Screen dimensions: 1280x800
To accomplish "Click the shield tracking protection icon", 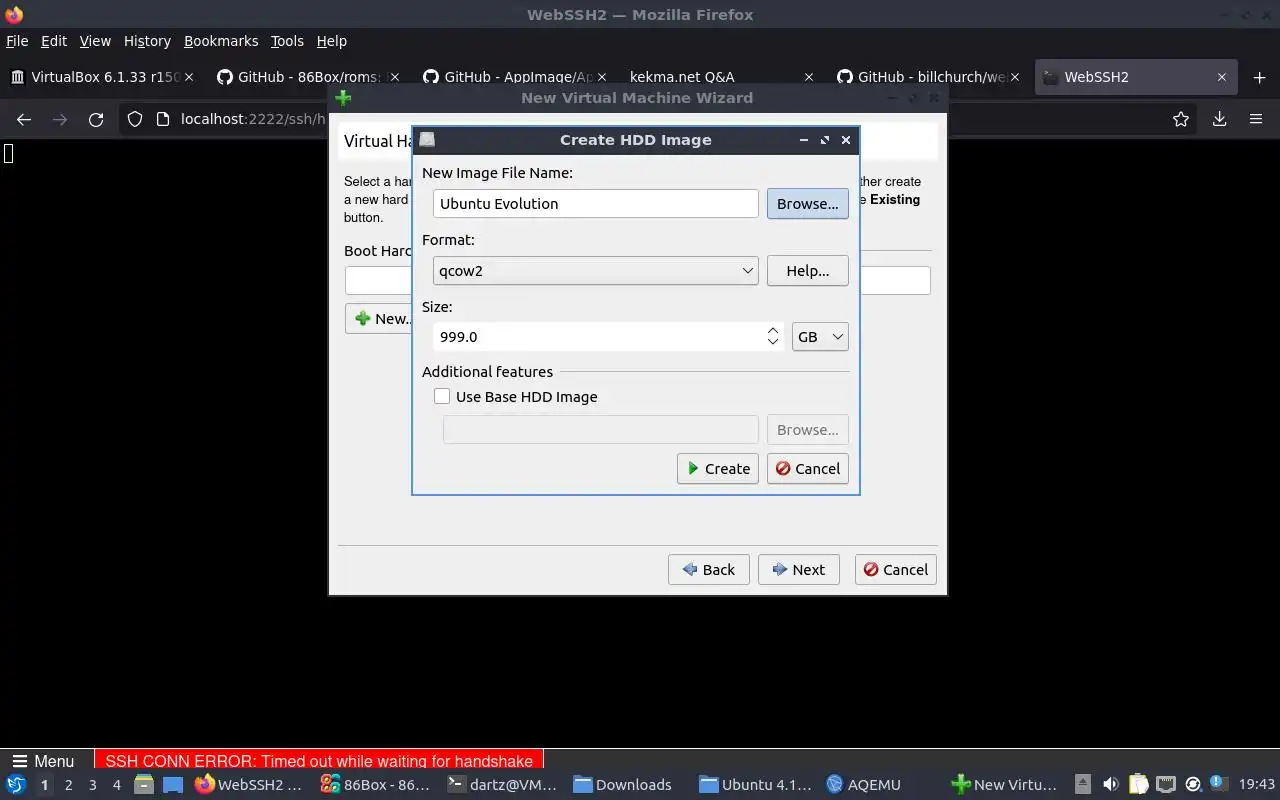I will 135,119.
